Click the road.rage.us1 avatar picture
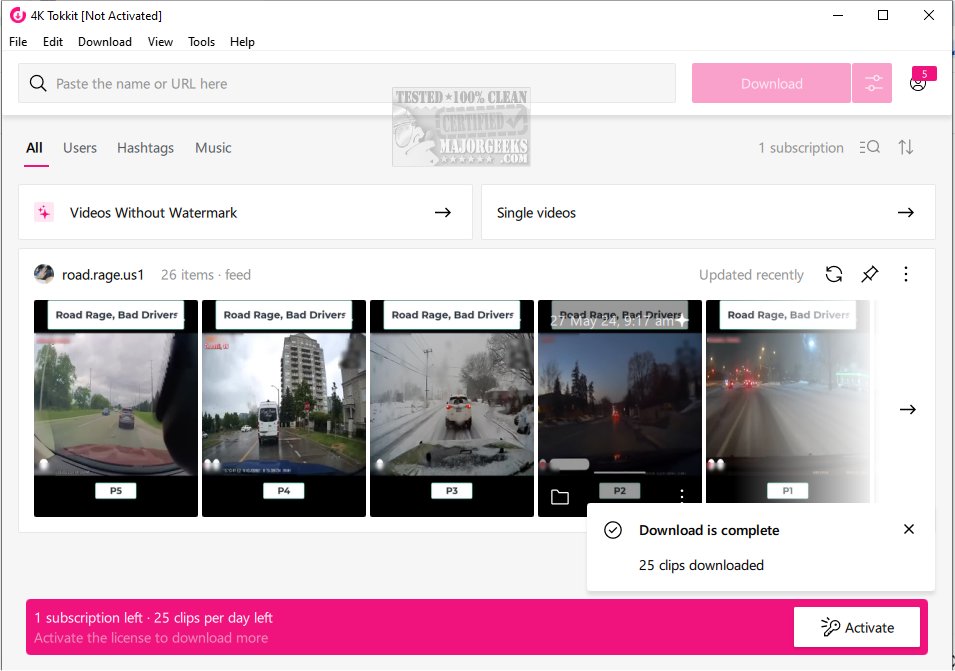The height and width of the screenshot is (671, 955). (44, 275)
